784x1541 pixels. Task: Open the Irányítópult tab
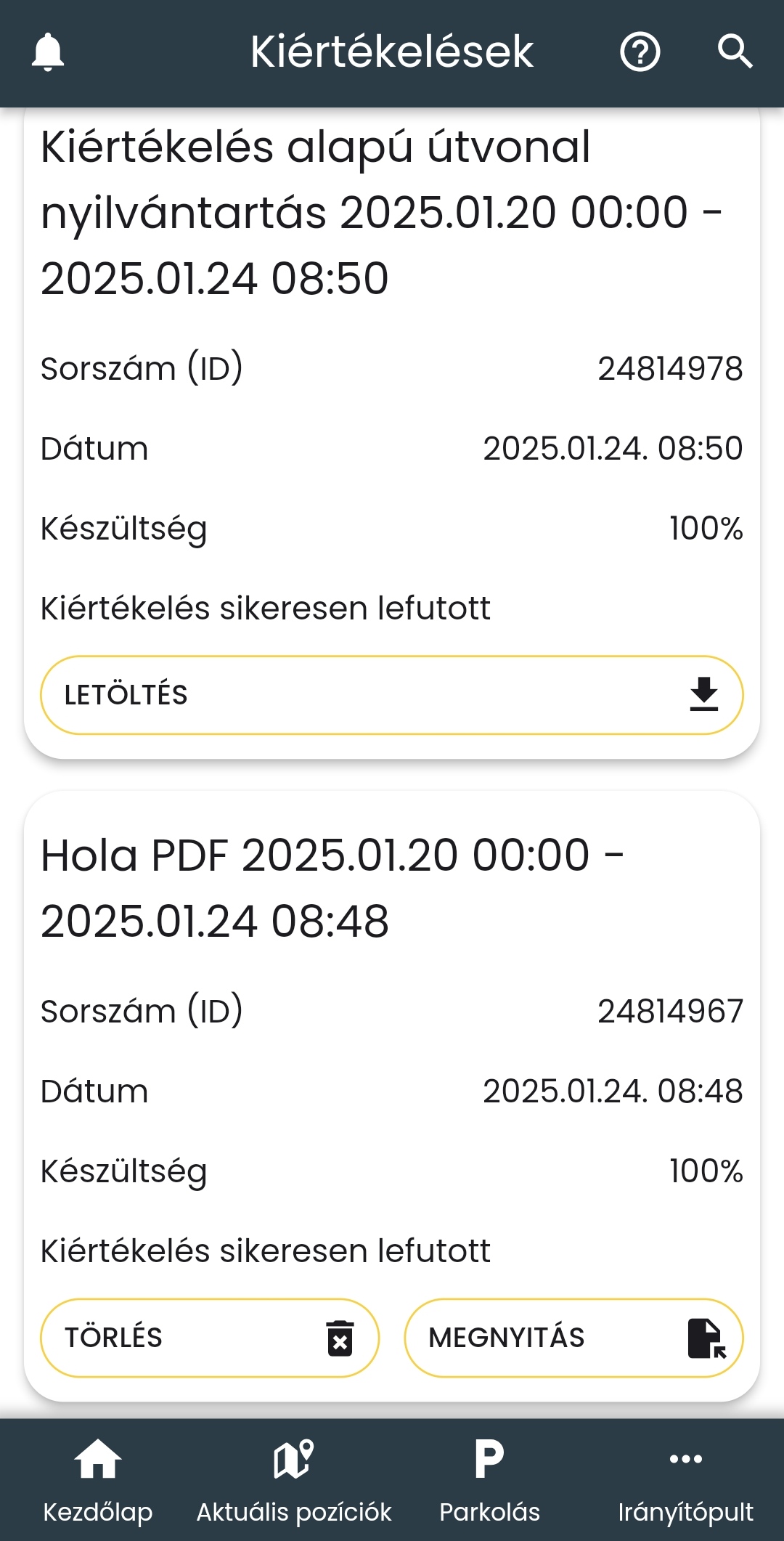(685, 1511)
